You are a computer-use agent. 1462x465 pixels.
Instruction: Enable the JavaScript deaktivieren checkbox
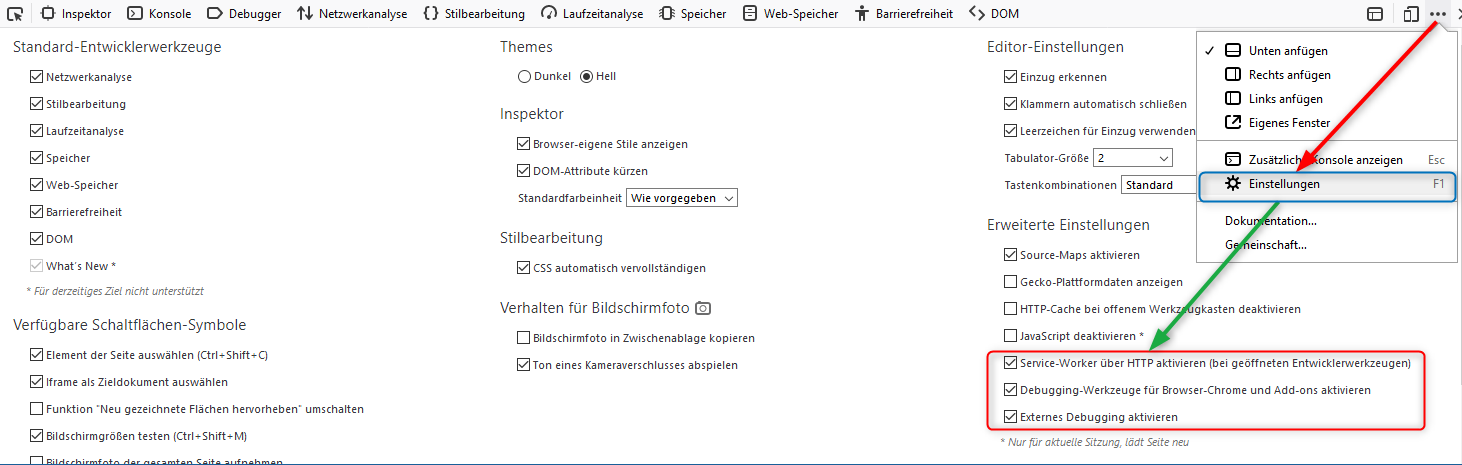pyautogui.click(x=1010, y=336)
